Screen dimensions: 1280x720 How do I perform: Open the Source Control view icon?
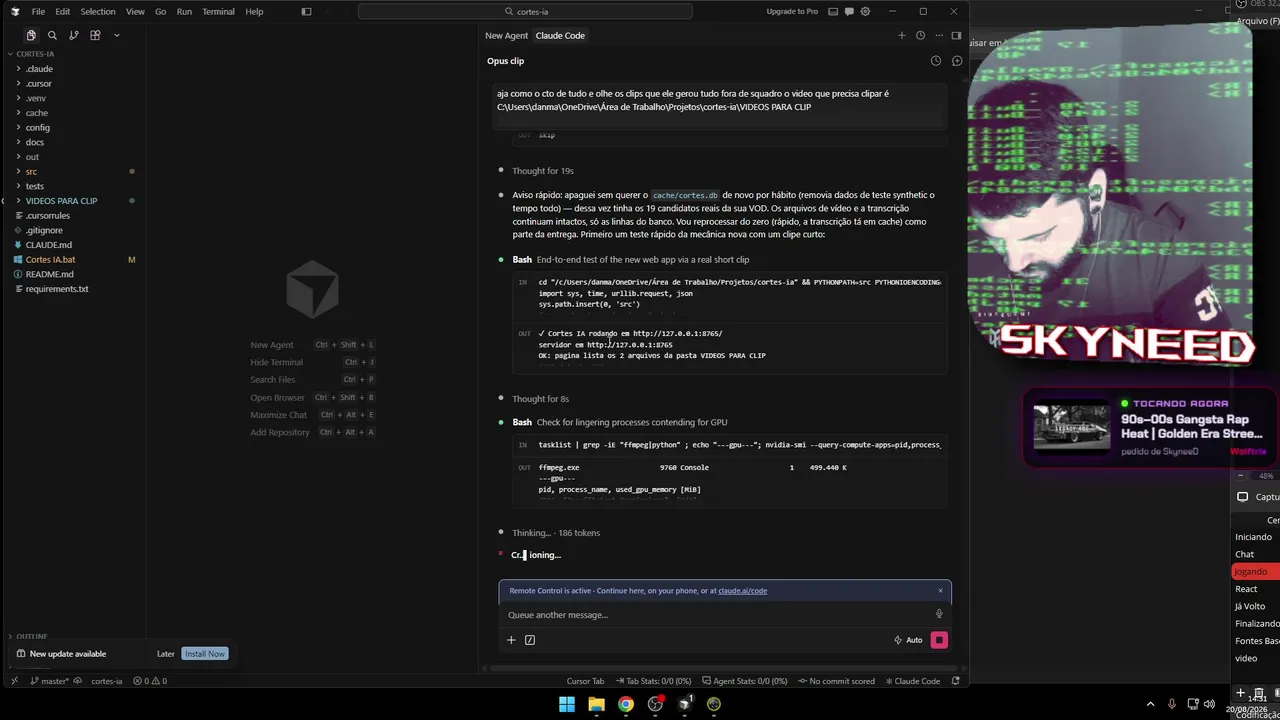(x=73, y=35)
